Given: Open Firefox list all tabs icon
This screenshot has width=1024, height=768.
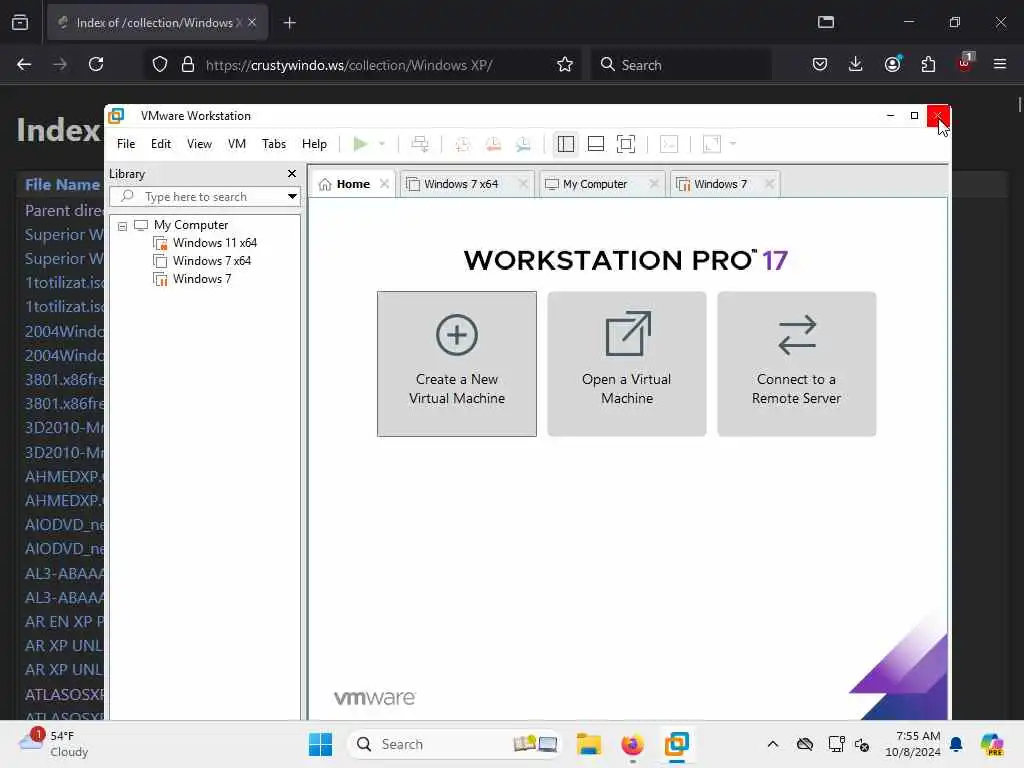Looking at the screenshot, I should pyautogui.click(x=826, y=22).
